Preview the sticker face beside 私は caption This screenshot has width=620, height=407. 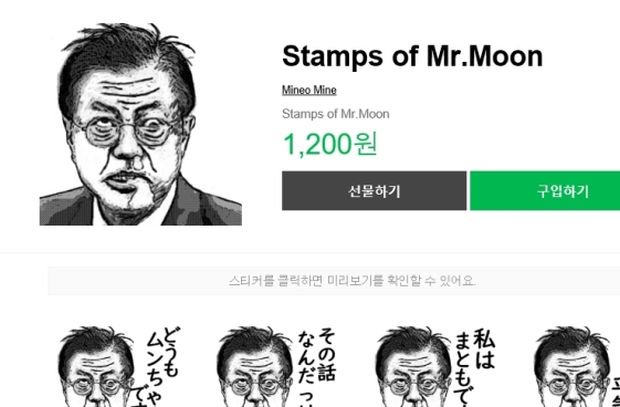413,366
